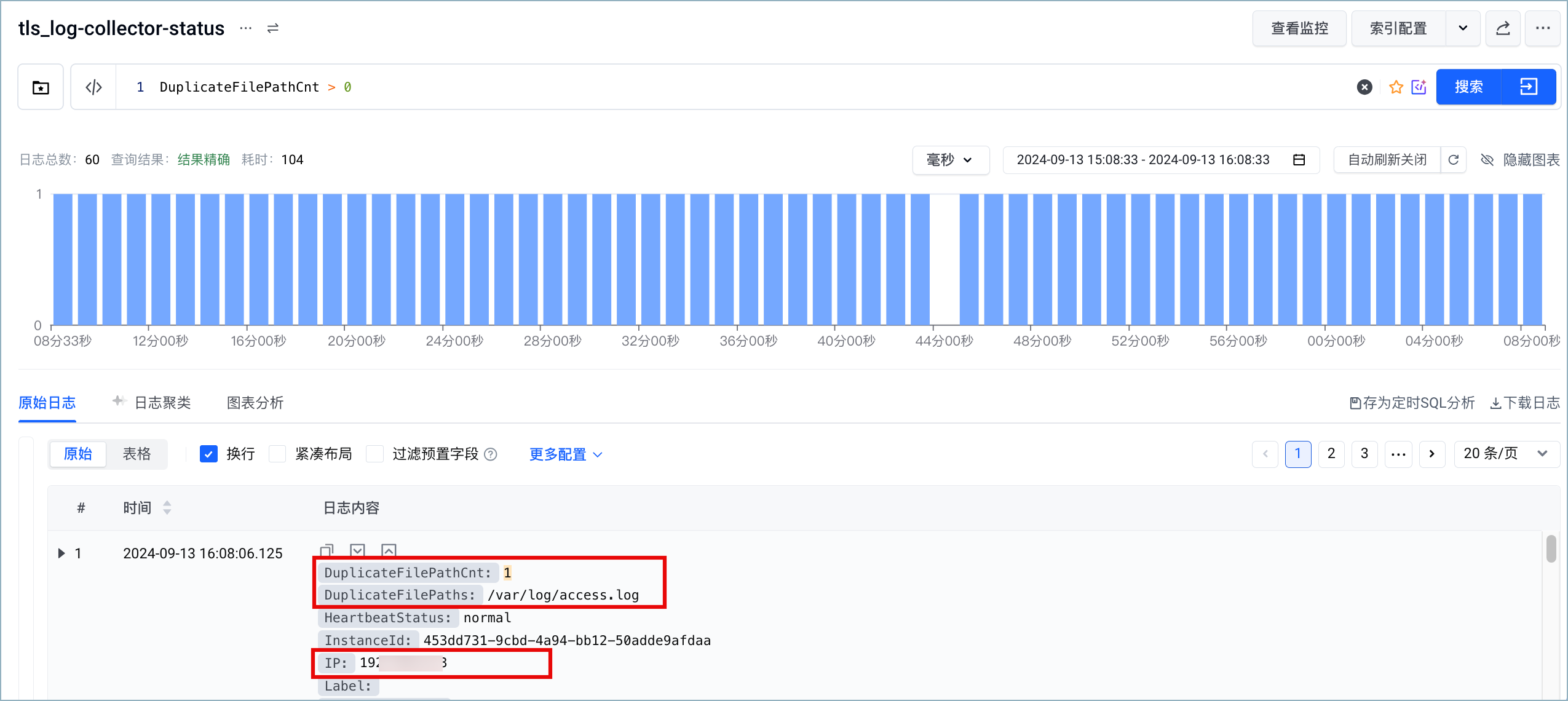The height and width of the screenshot is (701, 1568).
Task: Go to page 3
Action: click(x=1364, y=454)
